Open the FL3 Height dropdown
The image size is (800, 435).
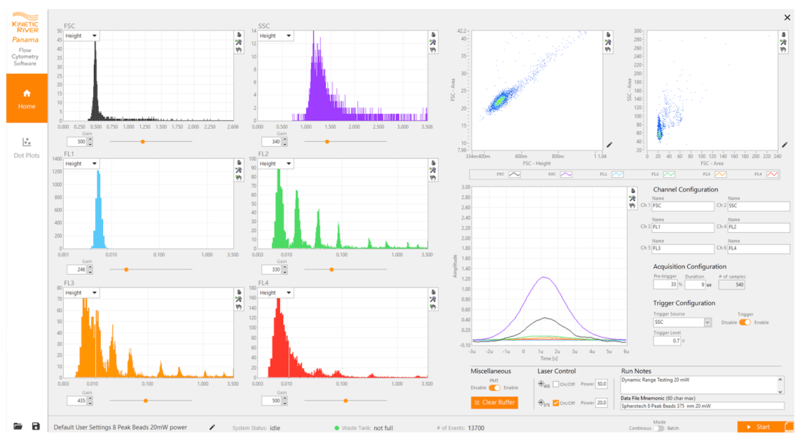point(82,293)
